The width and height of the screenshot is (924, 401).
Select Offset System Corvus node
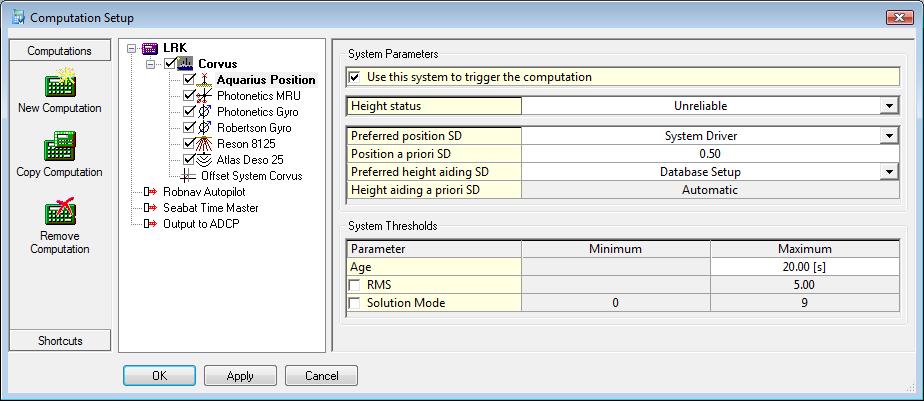pos(259,176)
